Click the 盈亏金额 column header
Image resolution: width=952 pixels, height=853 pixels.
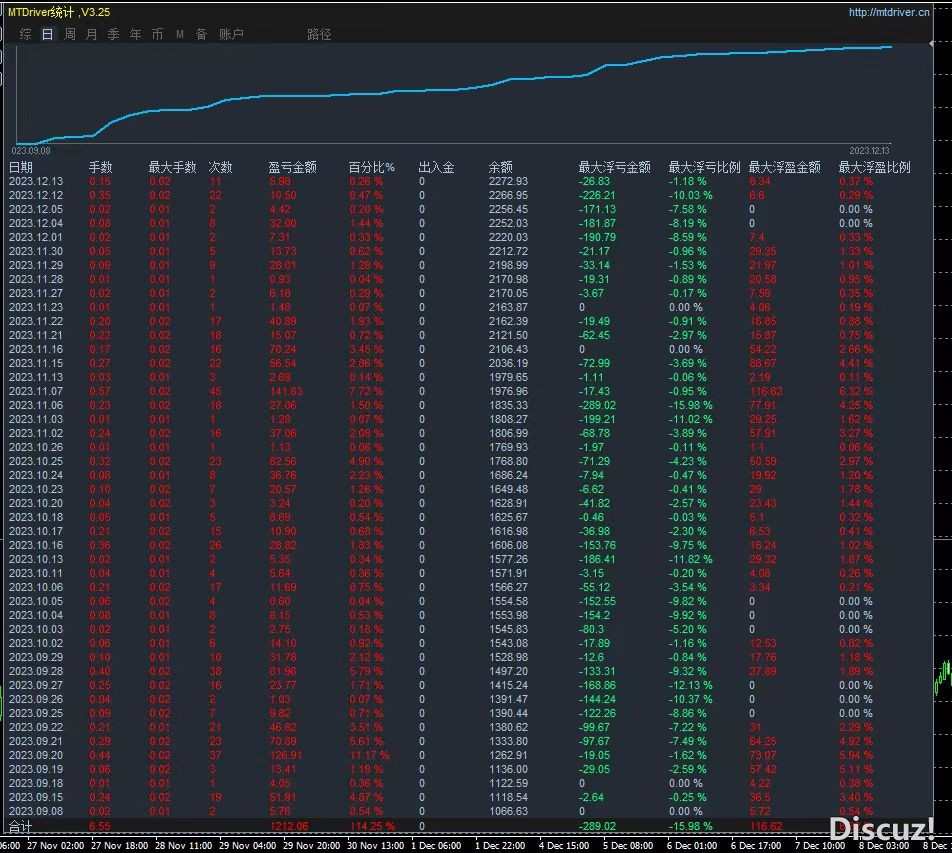tap(293, 167)
